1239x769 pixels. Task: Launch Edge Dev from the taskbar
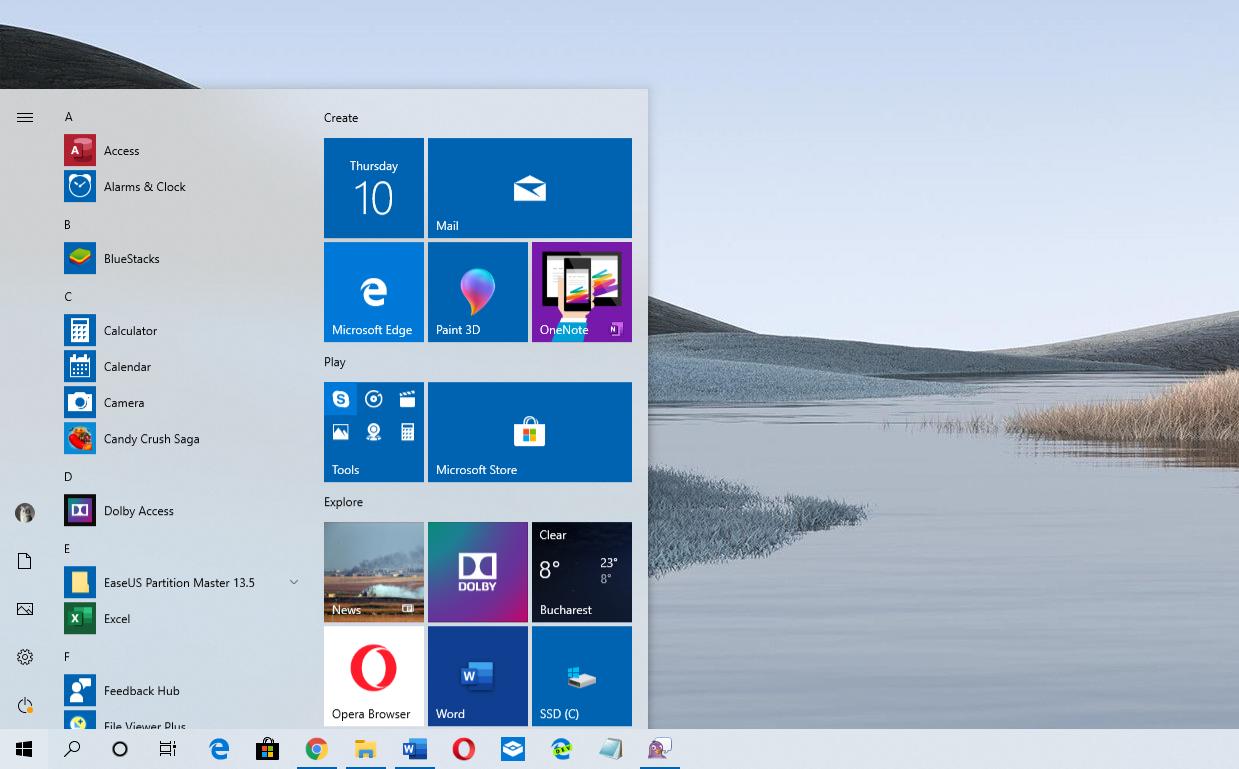pyautogui.click(x=562, y=749)
